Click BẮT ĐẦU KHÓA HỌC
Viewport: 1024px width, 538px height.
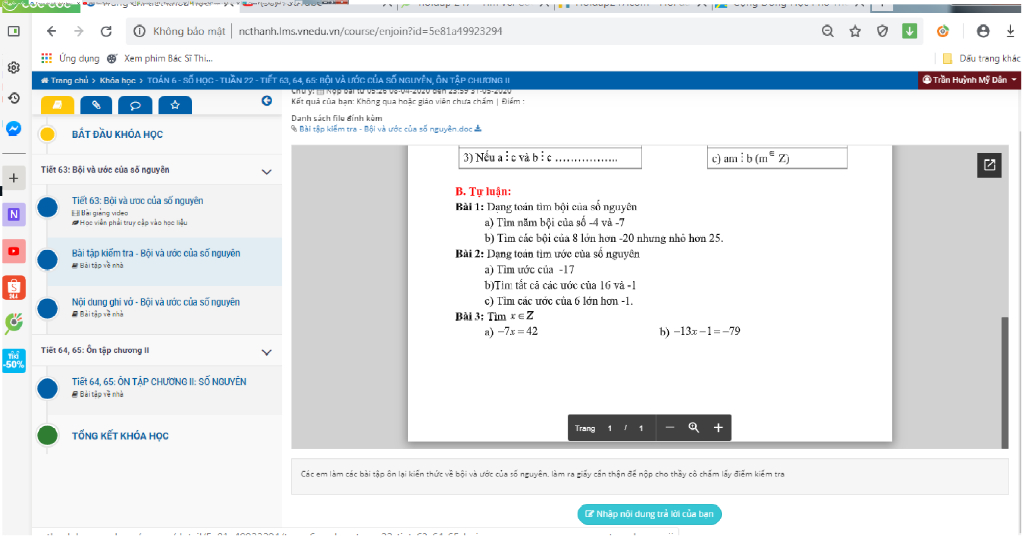click(x=118, y=134)
